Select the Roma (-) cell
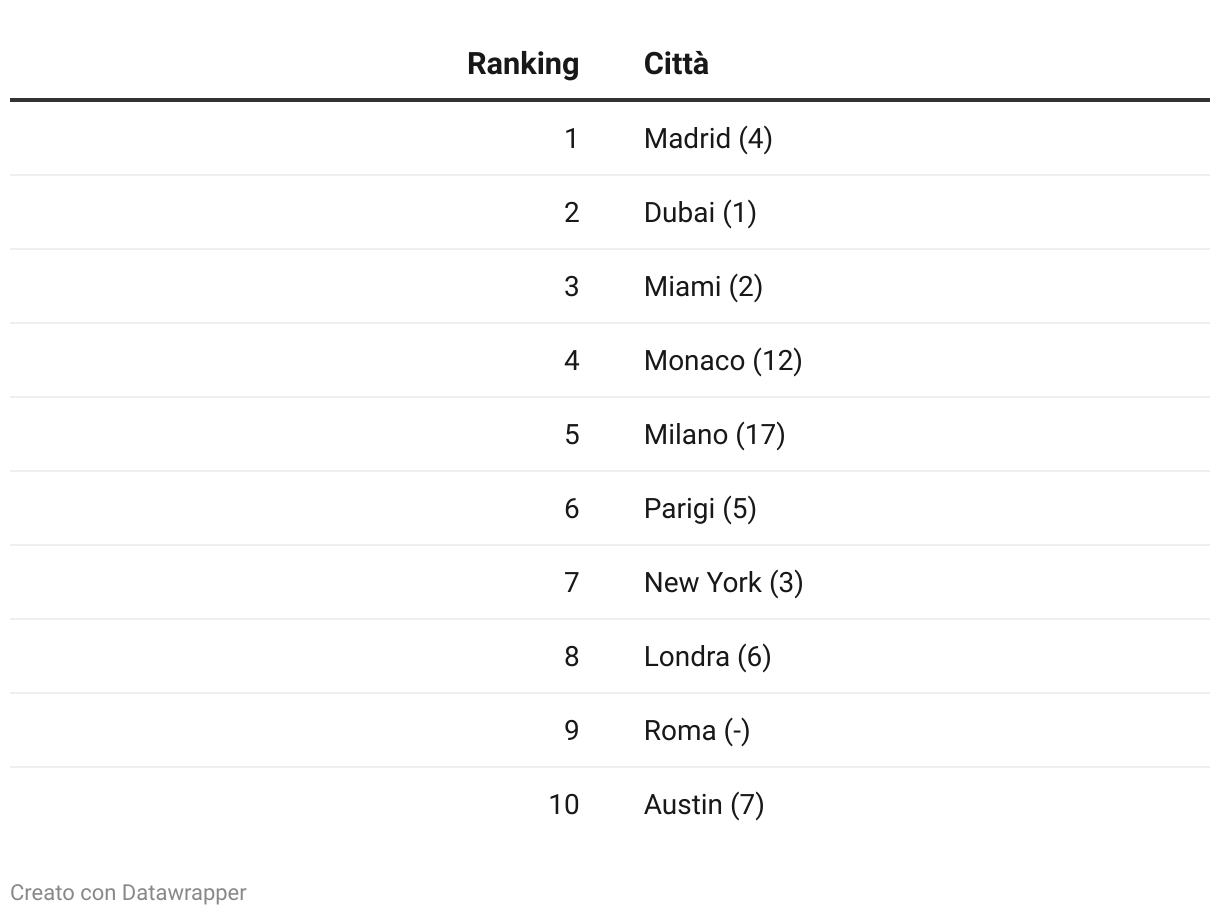This screenshot has height=916, width=1220. 697,730
